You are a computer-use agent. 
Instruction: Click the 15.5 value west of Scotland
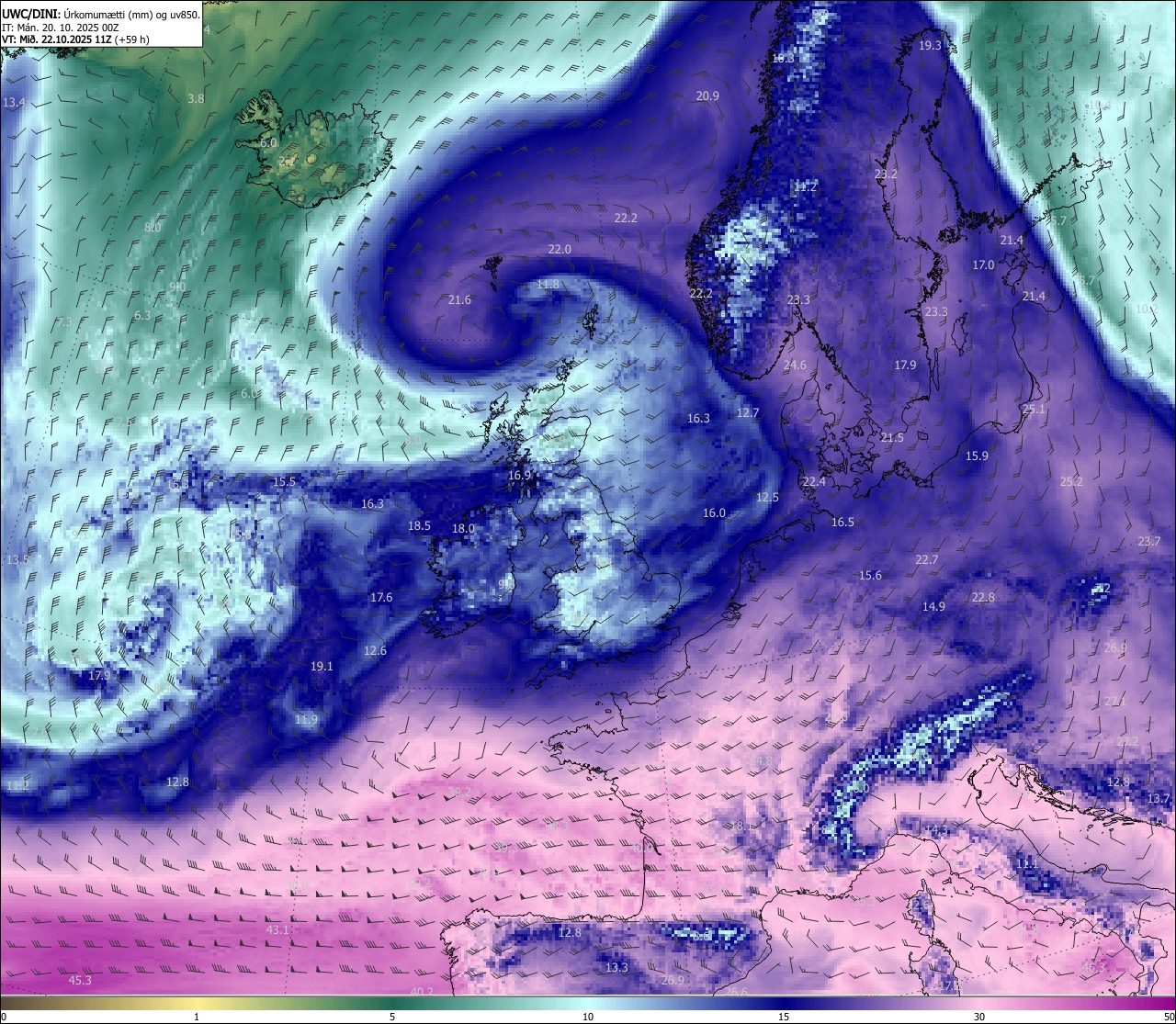pyautogui.click(x=284, y=481)
